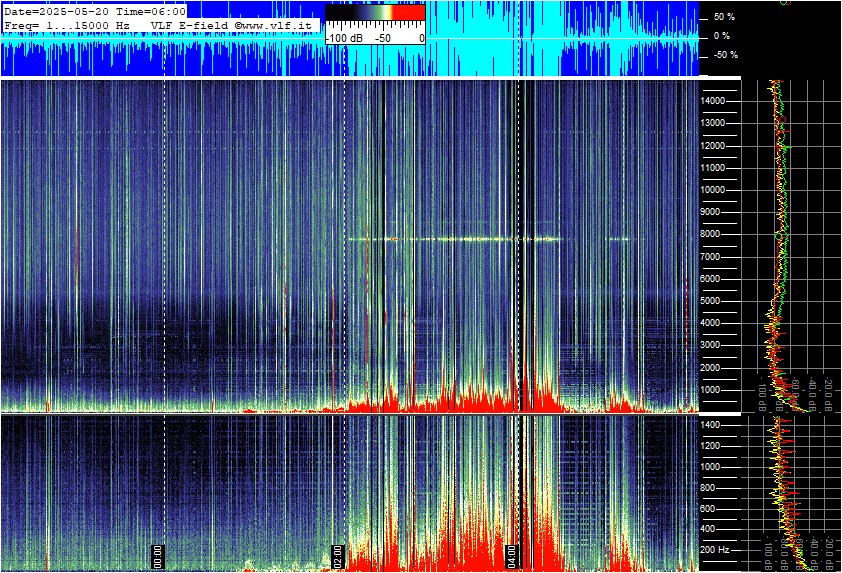Click the 600 label on lower axis
The height and width of the screenshot is (573, 842).
[707, 509]
